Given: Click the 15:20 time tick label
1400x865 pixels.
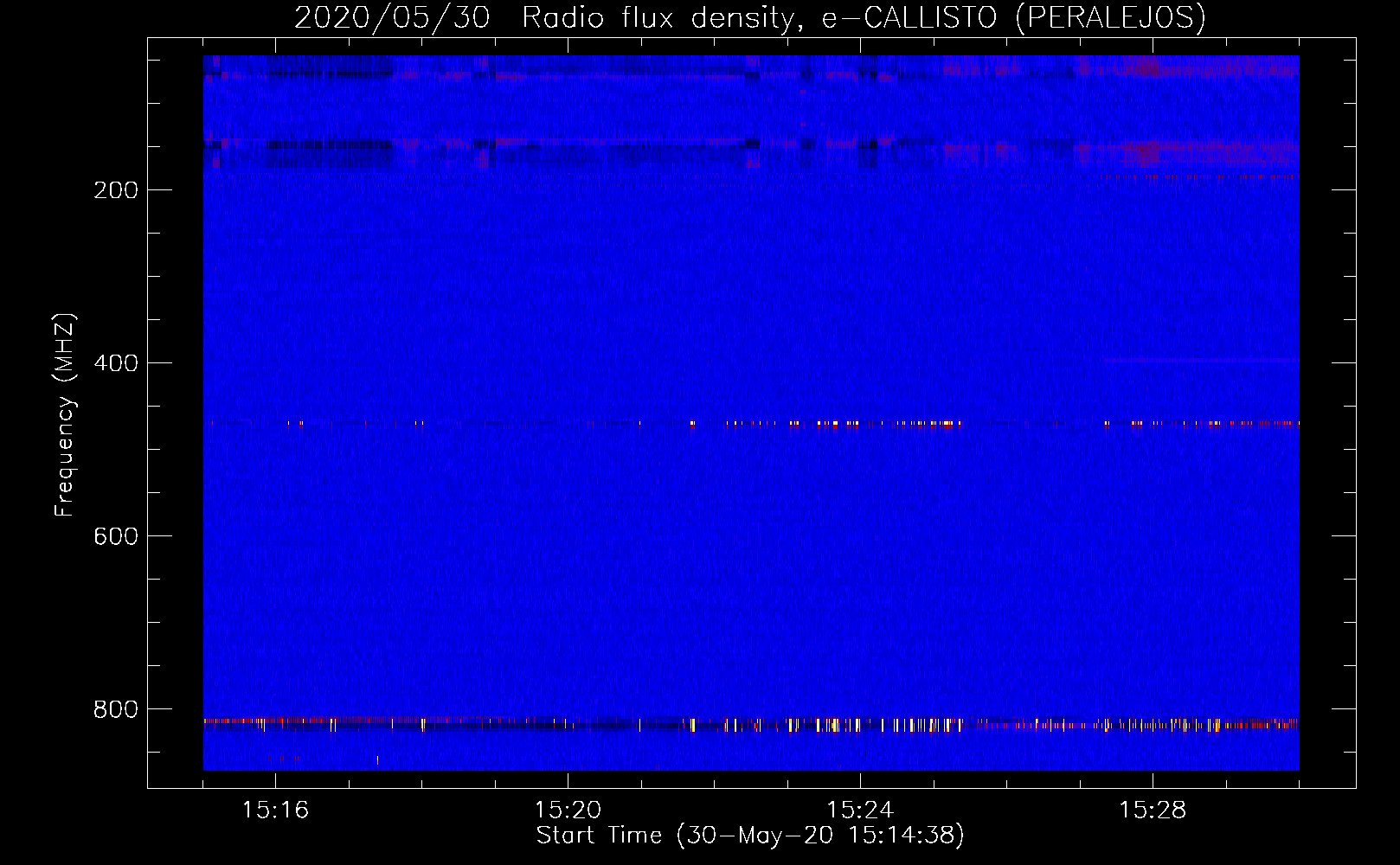Looking at the screenshot, I should 568,811.
